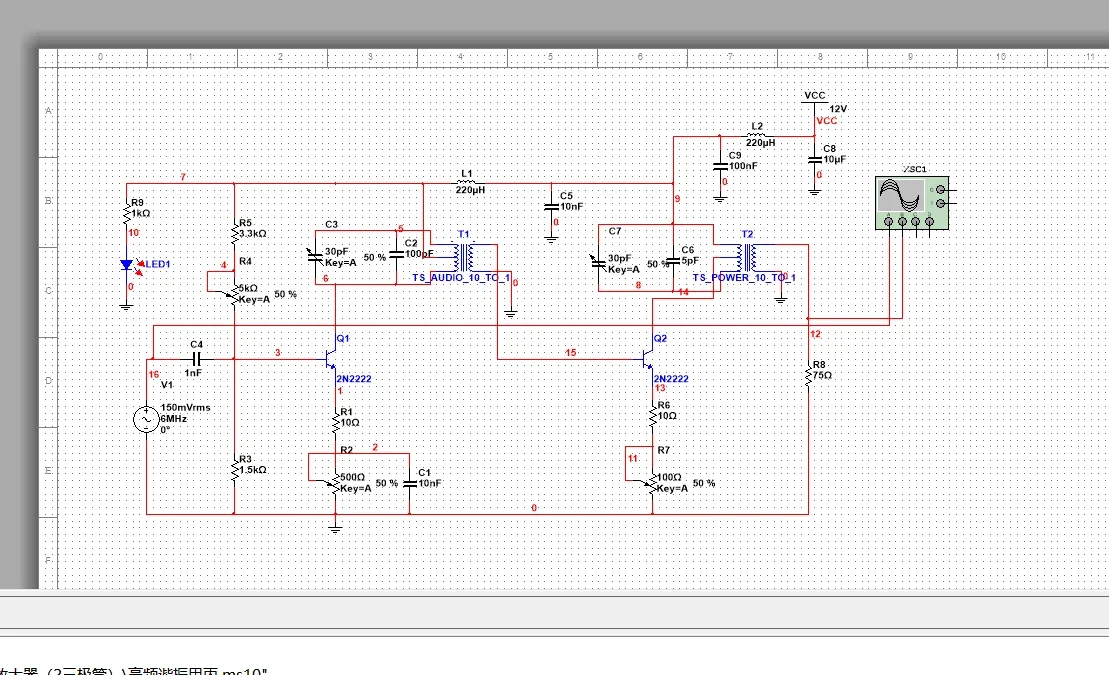Select the R2 500Ω potentiometer
Viewport: 1109px width, 675px height.
click(x=335, y=484)
